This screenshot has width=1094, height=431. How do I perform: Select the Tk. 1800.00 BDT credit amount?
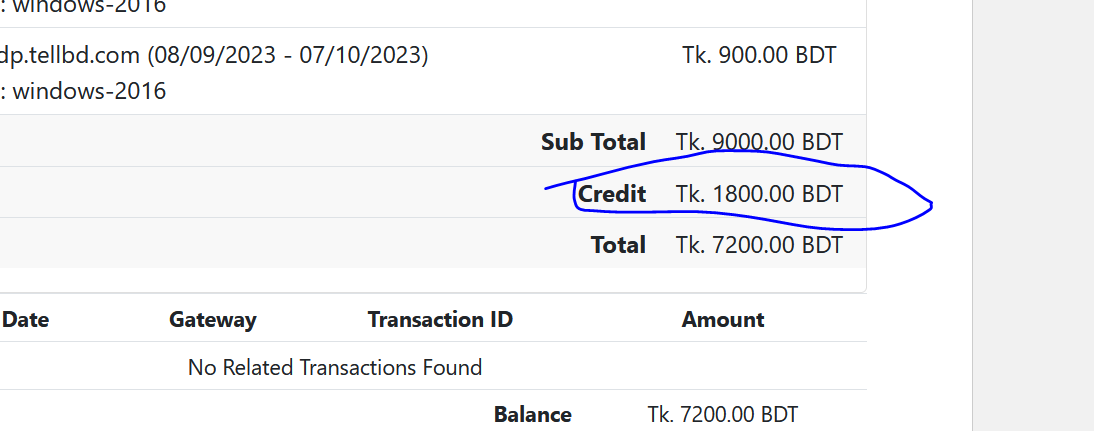point(759,194)
